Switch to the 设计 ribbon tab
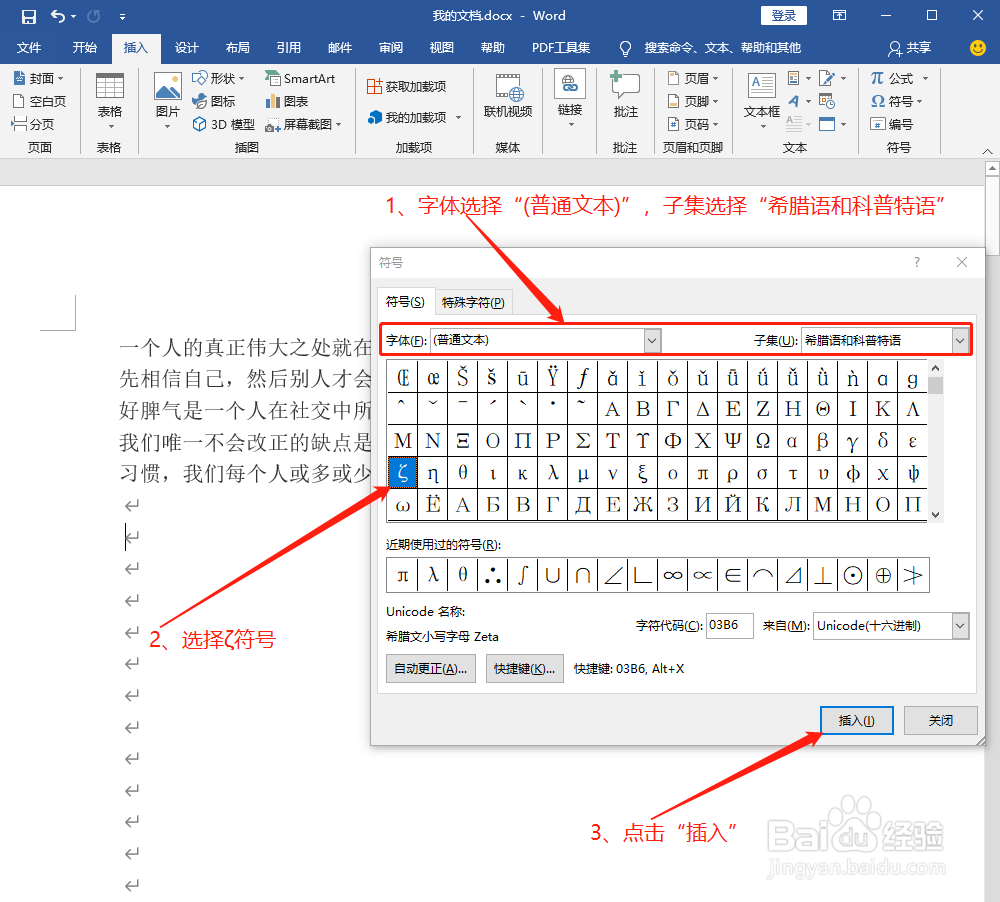 [186, 48]
